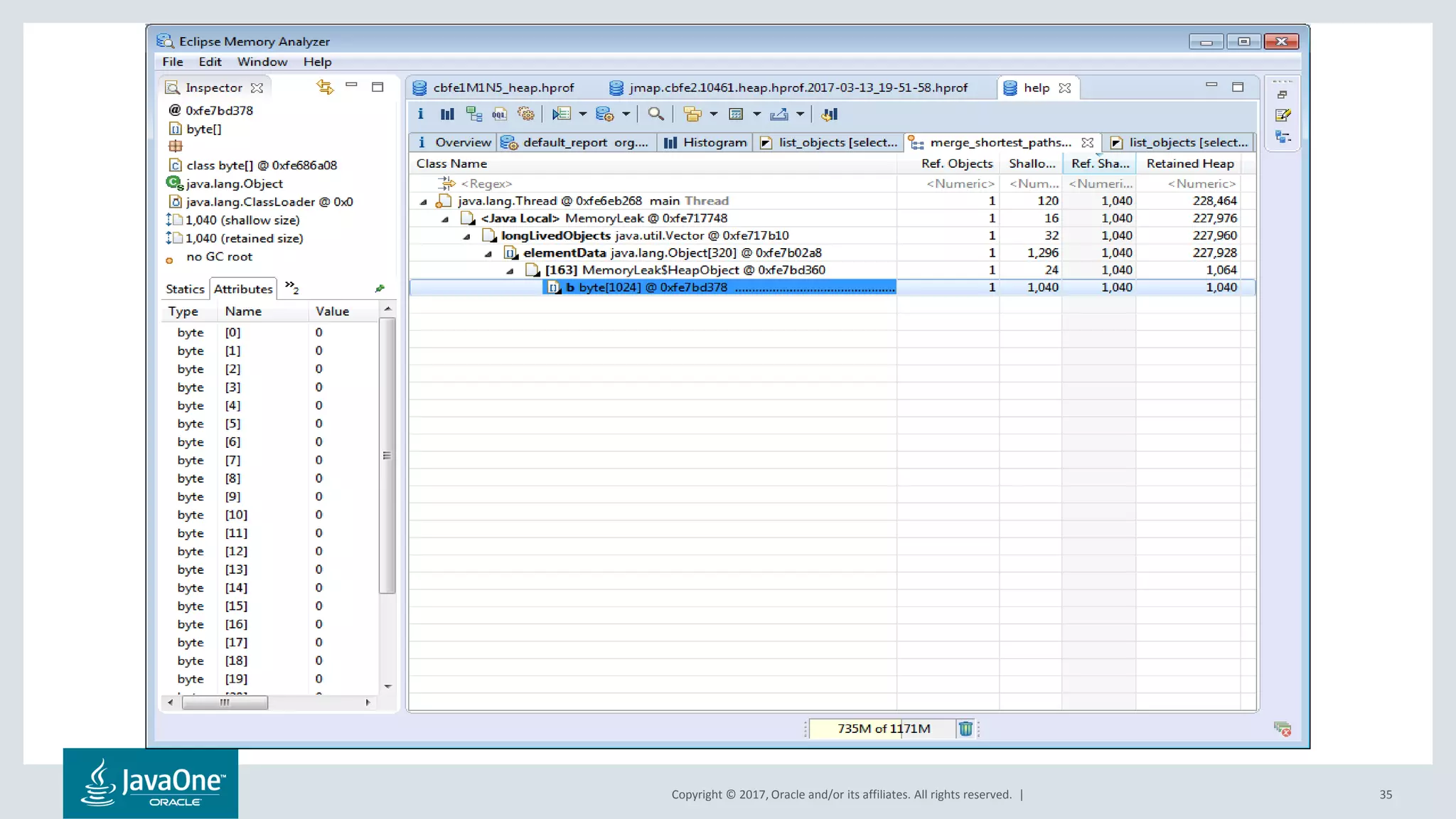Viewport: 1456px width, 819px height.
Task: Click Inspector vertical scrollbar down arrow
Action: point(387,686)
